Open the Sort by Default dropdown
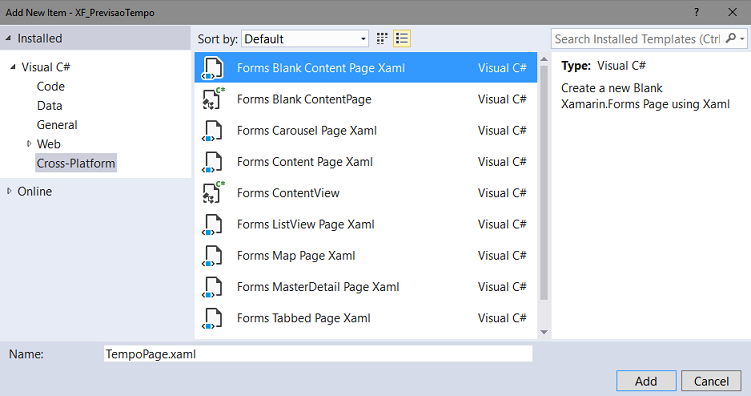 pos(305,39)
